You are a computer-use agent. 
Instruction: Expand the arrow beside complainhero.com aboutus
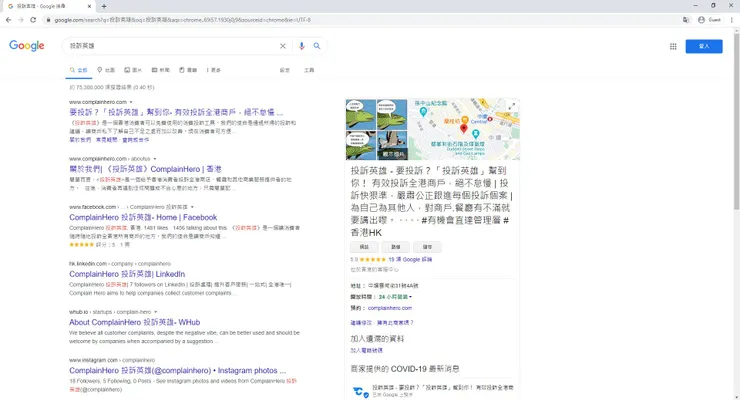pos(155,159)
